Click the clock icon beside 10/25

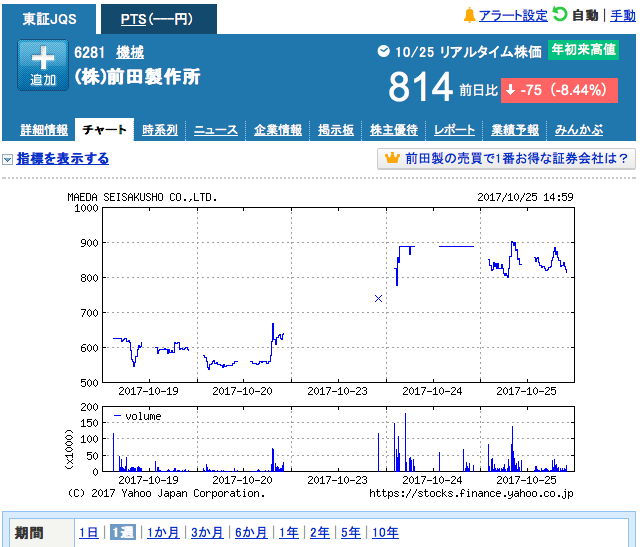coord(383,51)
